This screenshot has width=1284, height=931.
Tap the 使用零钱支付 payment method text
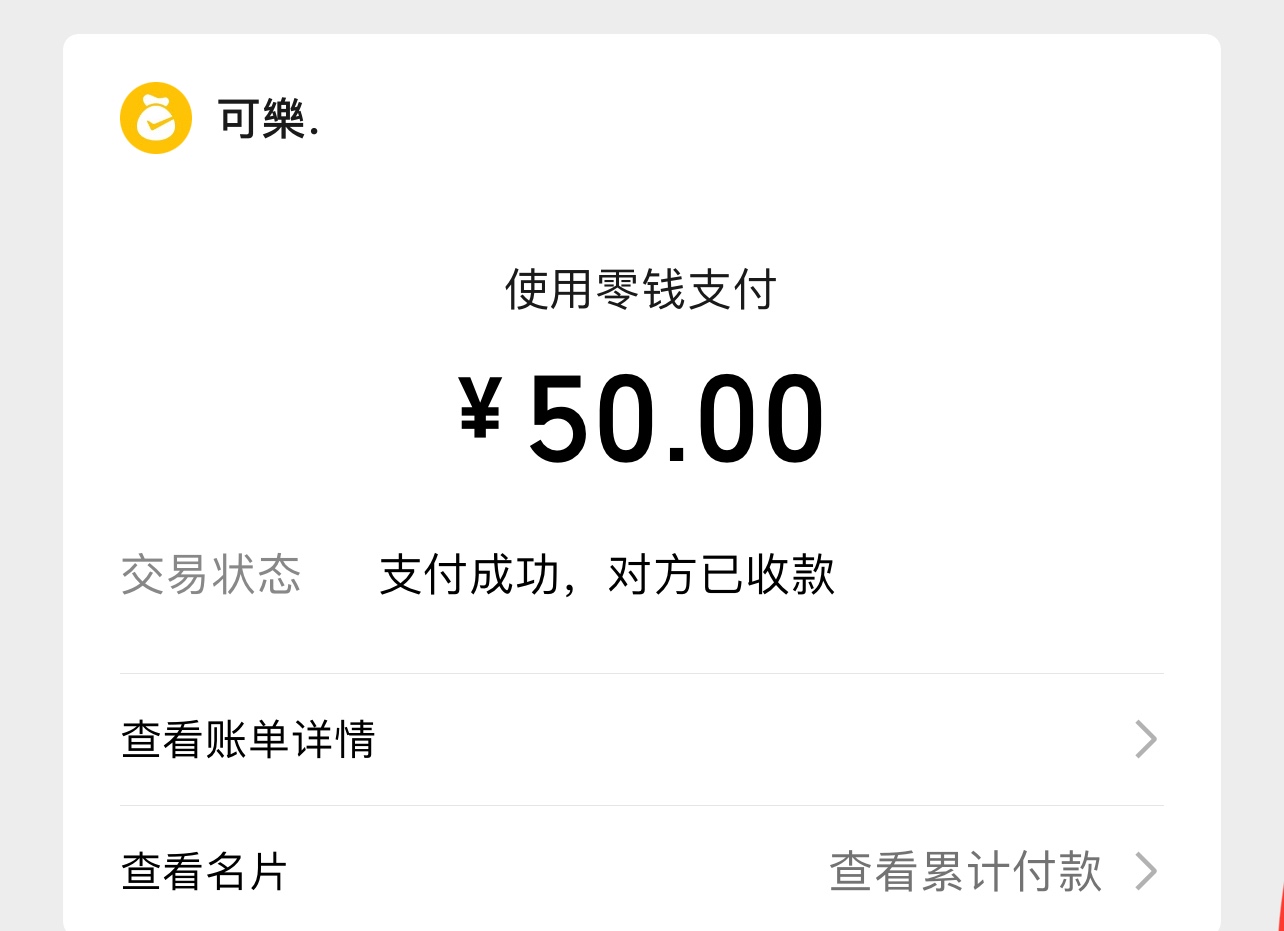tap(641, 291)
